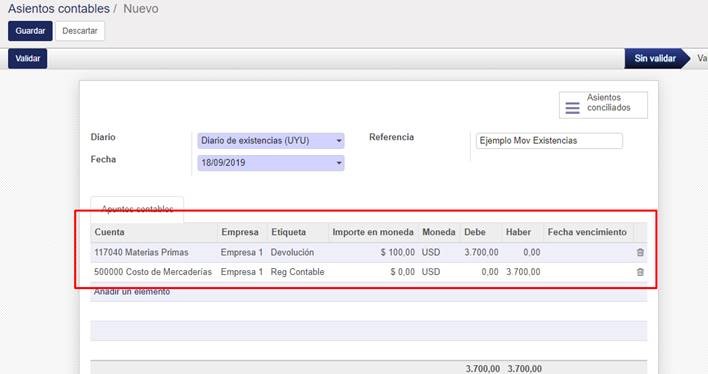Open the Fecha date picker arrow
This screenshot has height=374, width=708.
click(x=339, y=163)
